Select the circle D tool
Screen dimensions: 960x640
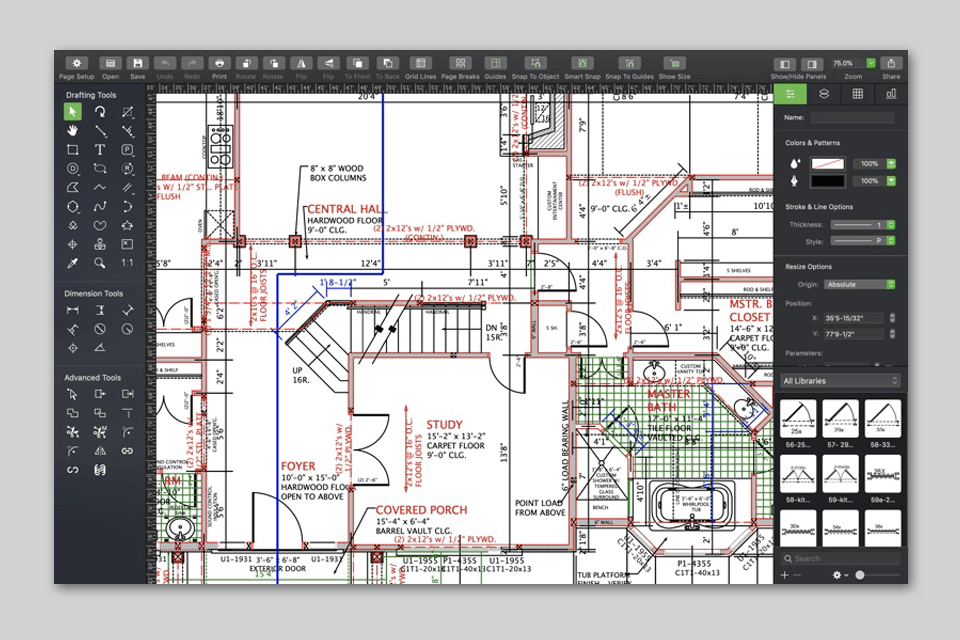72,168
